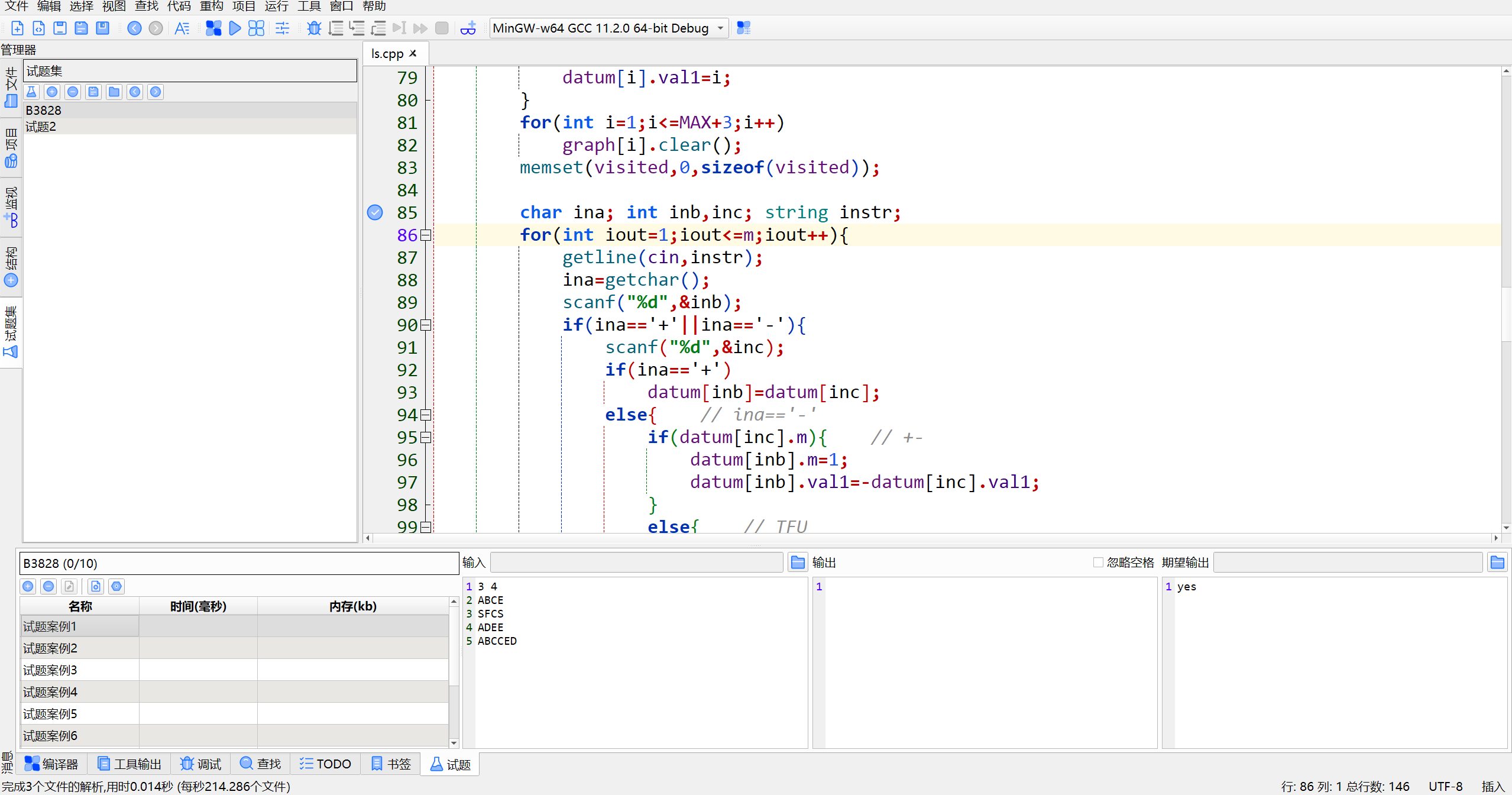Click the problem properties file icon
Screen dimensions: 1512x795
pos(96,586)
